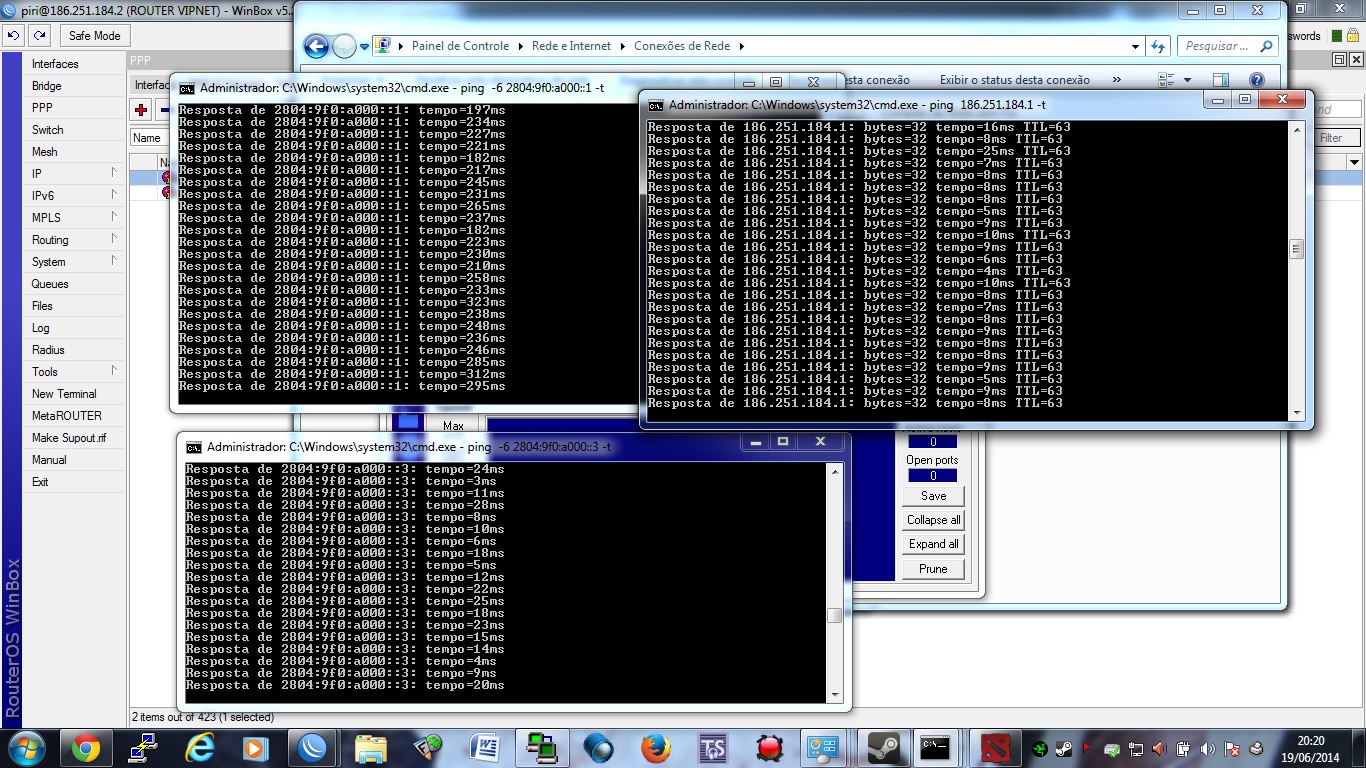The height and width of the screenshot is (768, 1366).
Task: Click scrollbar thumb of the ::3 ping window
Action: [834, 615]
